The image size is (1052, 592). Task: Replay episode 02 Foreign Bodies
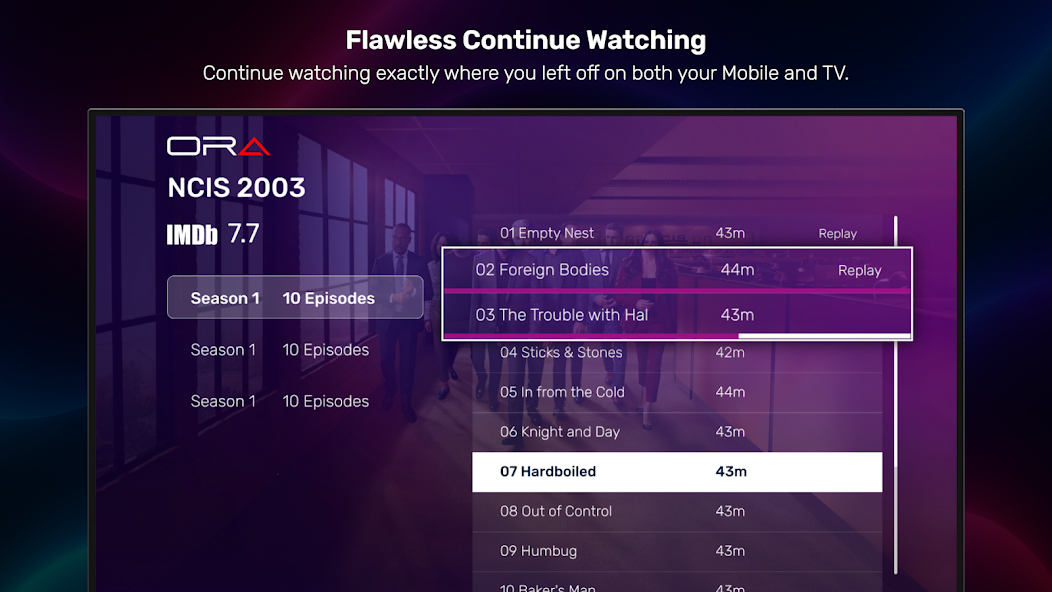pos(859,270)
